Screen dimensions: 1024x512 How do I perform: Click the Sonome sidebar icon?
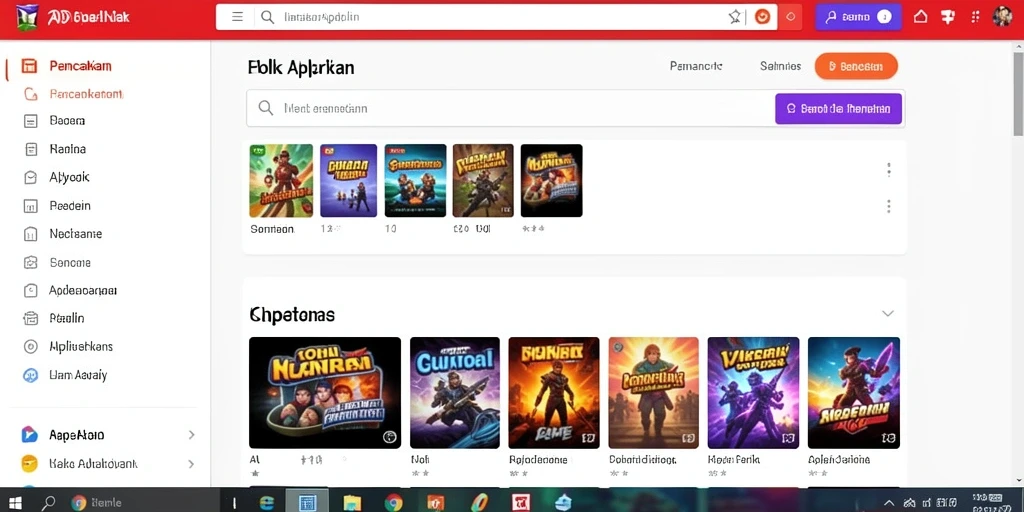click(30, 263)
